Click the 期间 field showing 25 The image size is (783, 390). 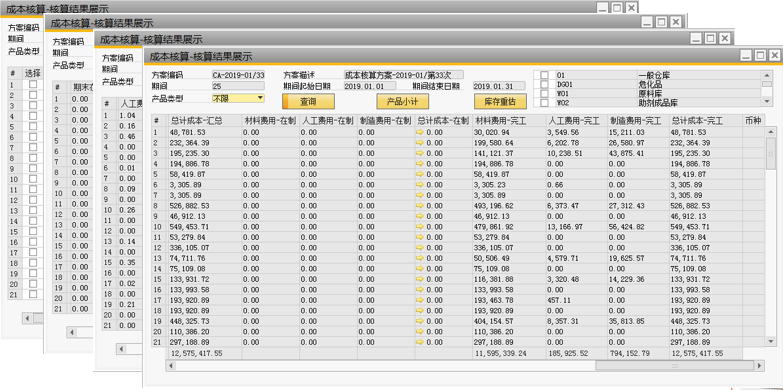click(x=238, y=86)
